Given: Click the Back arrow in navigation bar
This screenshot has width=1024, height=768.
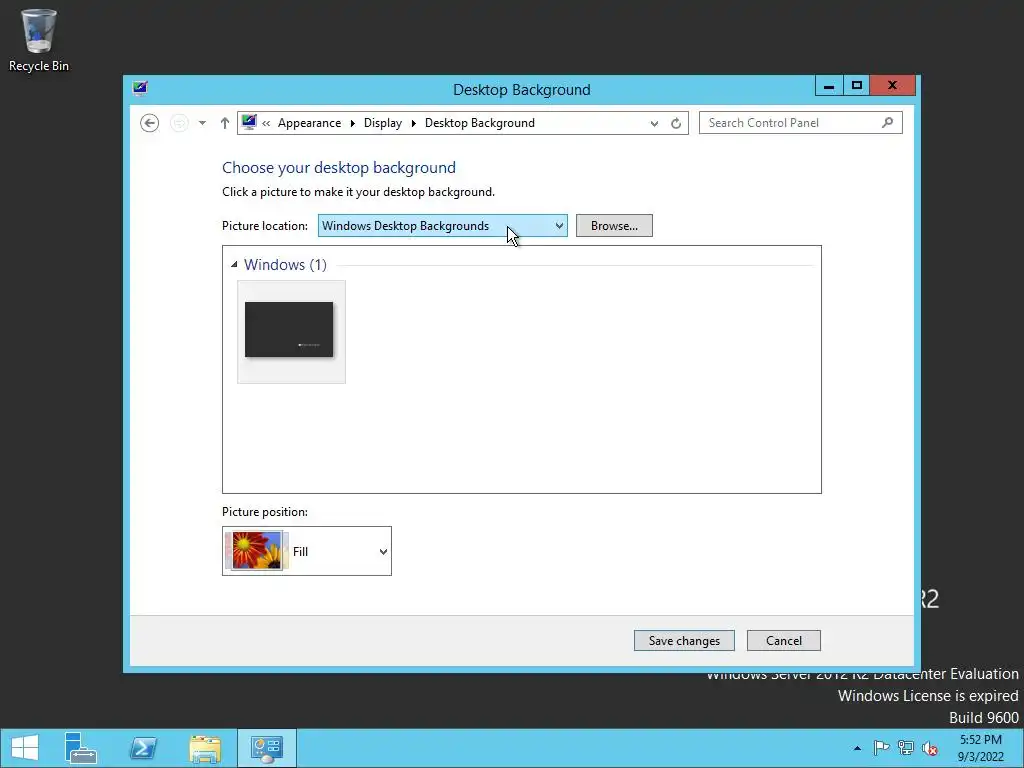Looking at the screenshot, I should pos(150,123).
